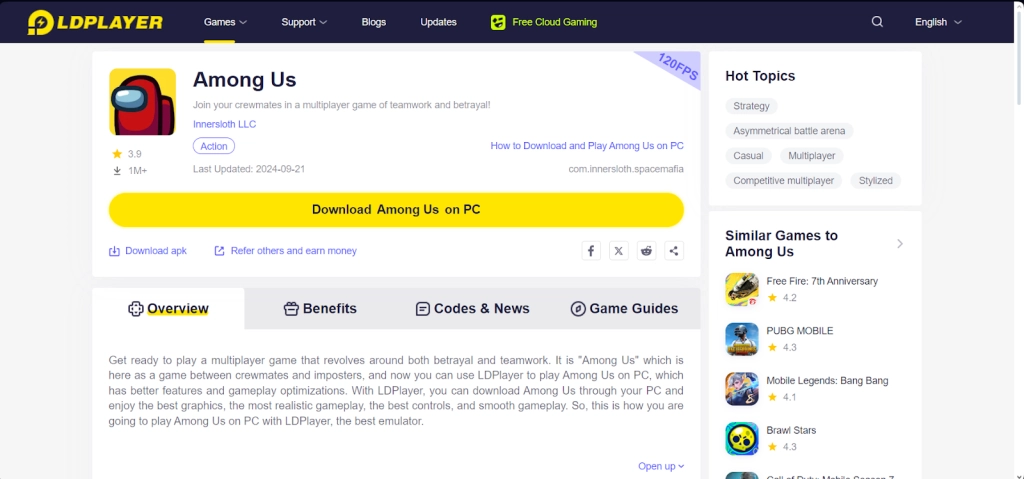Click Download Among Us on PC button
Viewport: 1024px width, 479px height.
click(x=396, y=210)
